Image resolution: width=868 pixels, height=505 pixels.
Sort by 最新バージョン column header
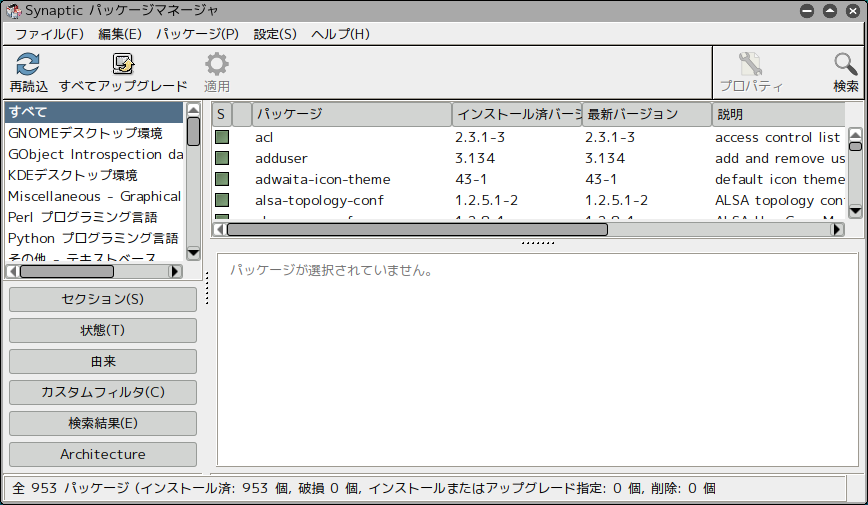[647, 114]
